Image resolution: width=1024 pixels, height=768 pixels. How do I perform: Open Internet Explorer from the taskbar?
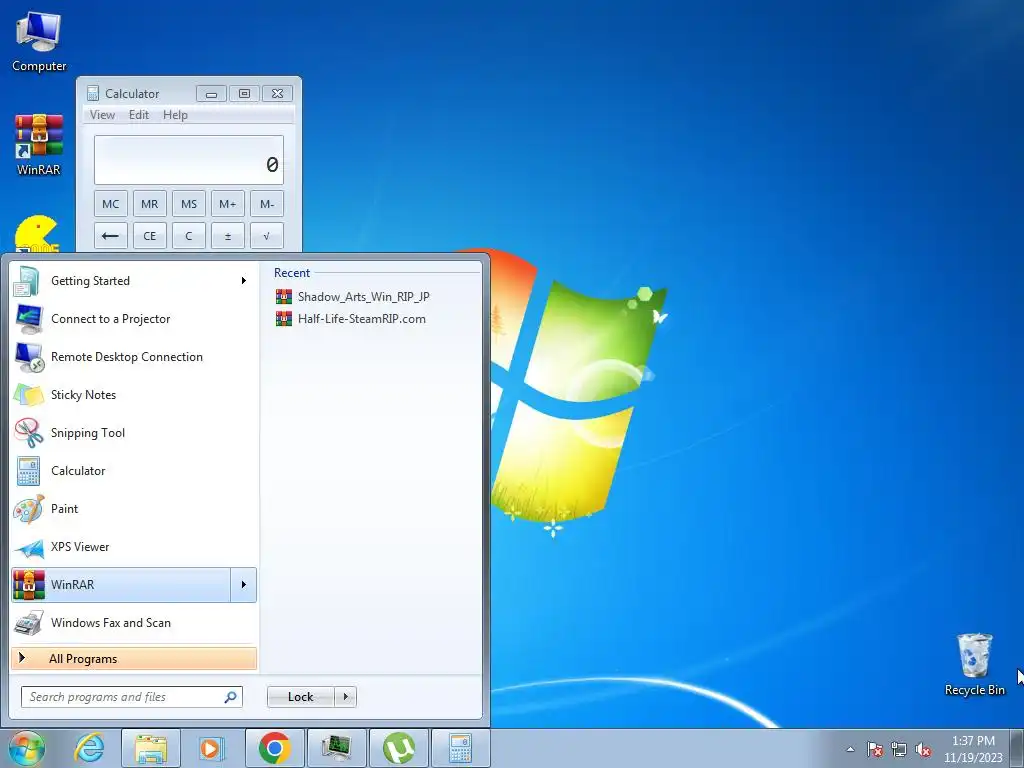89,748
